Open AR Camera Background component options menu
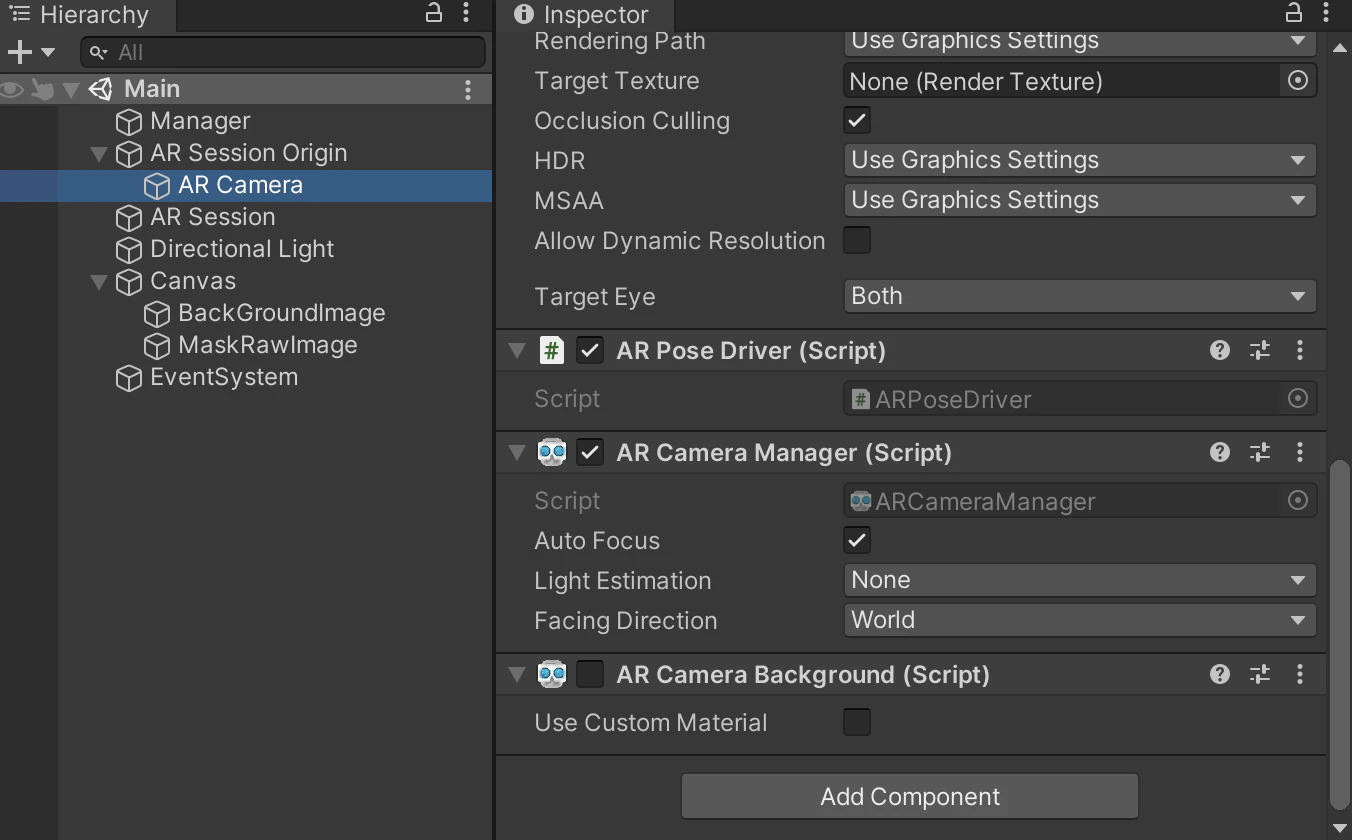Screen dimensions: 1352x840 click(x=1299, y=674)
